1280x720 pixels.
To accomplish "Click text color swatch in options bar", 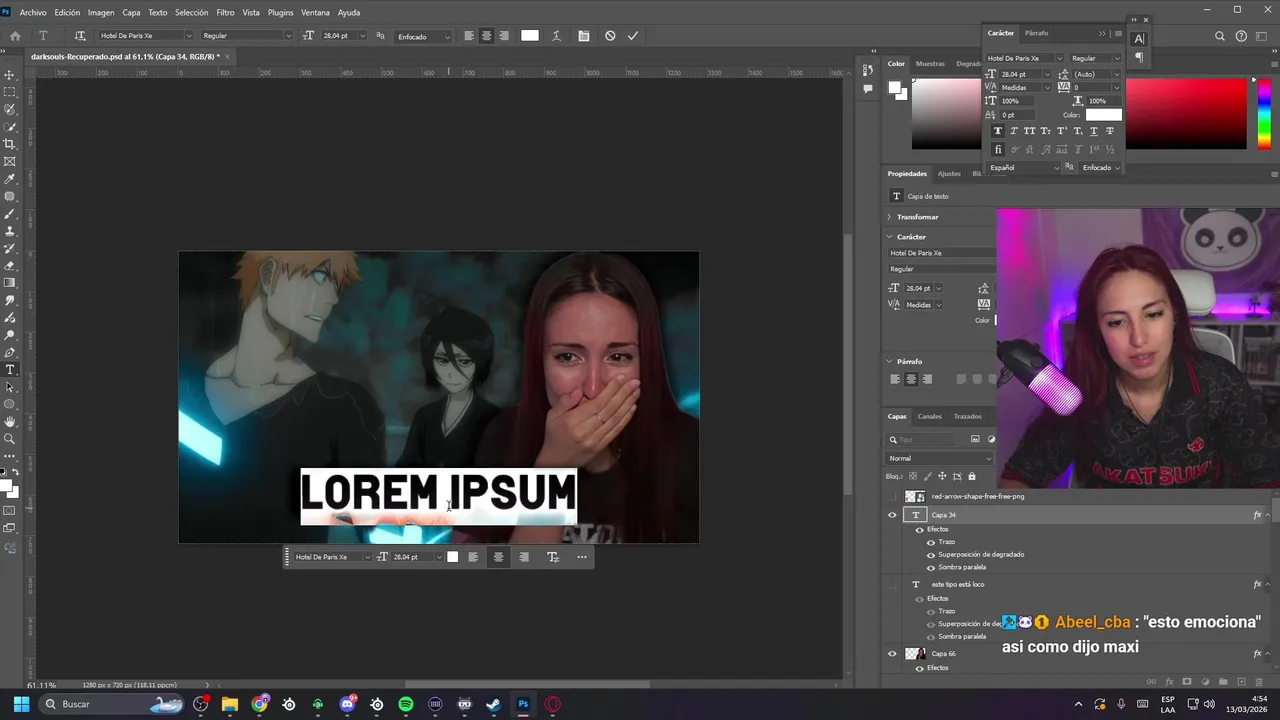I will coord(529,36).
